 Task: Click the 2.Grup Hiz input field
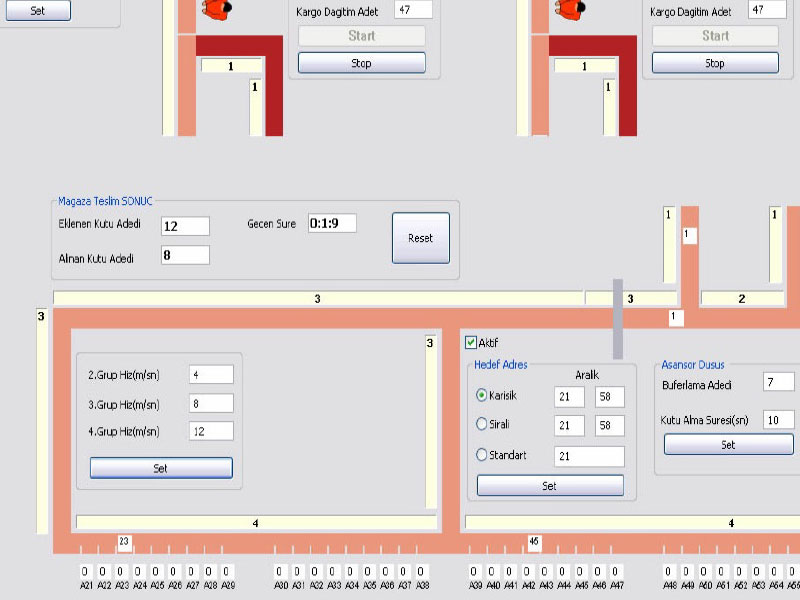pyautogui.click(x=210, y=374)
